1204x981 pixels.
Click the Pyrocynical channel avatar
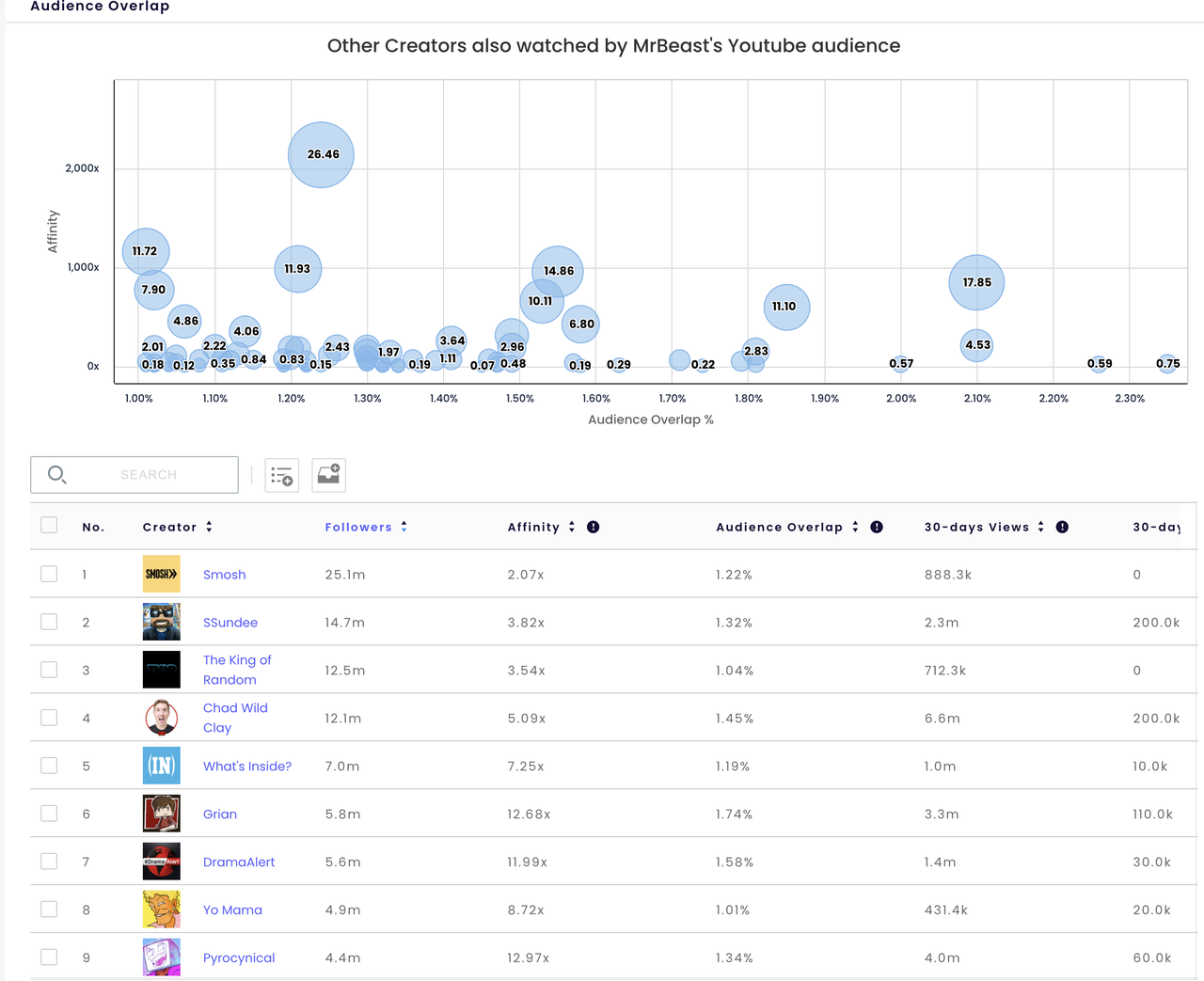pos(162,957)
